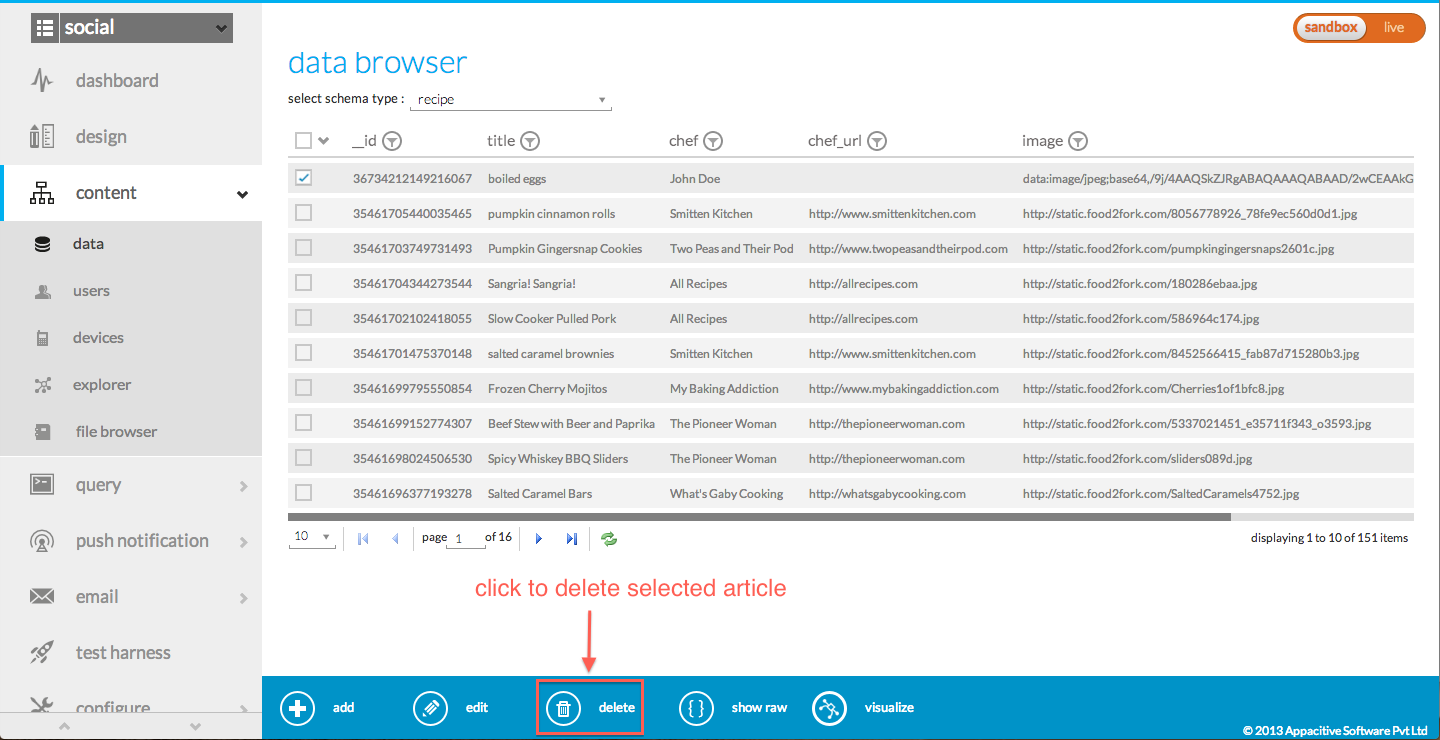Check the Frozen Cherry Mojitos row
This screenshot has height=740, width=1440.
point(304,388)
